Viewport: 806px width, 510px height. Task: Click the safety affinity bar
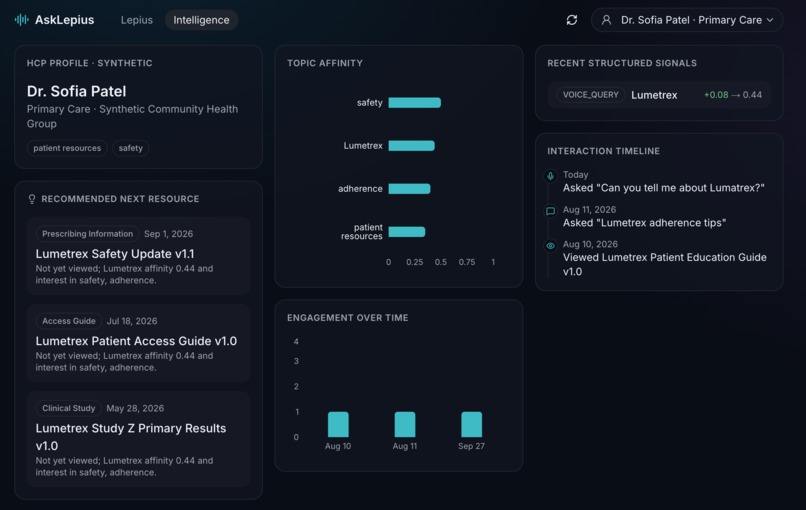tap(415, 103)
